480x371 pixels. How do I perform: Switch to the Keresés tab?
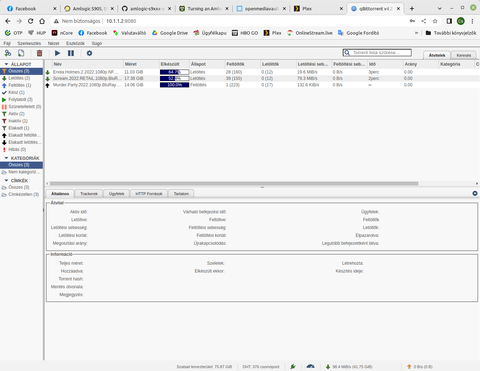464,55
